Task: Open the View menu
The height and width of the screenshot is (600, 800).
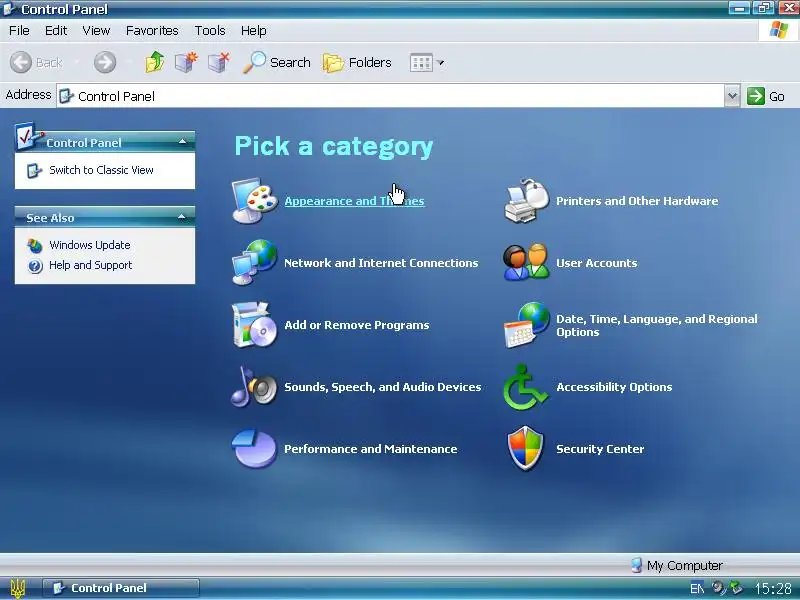Action: 96,31
